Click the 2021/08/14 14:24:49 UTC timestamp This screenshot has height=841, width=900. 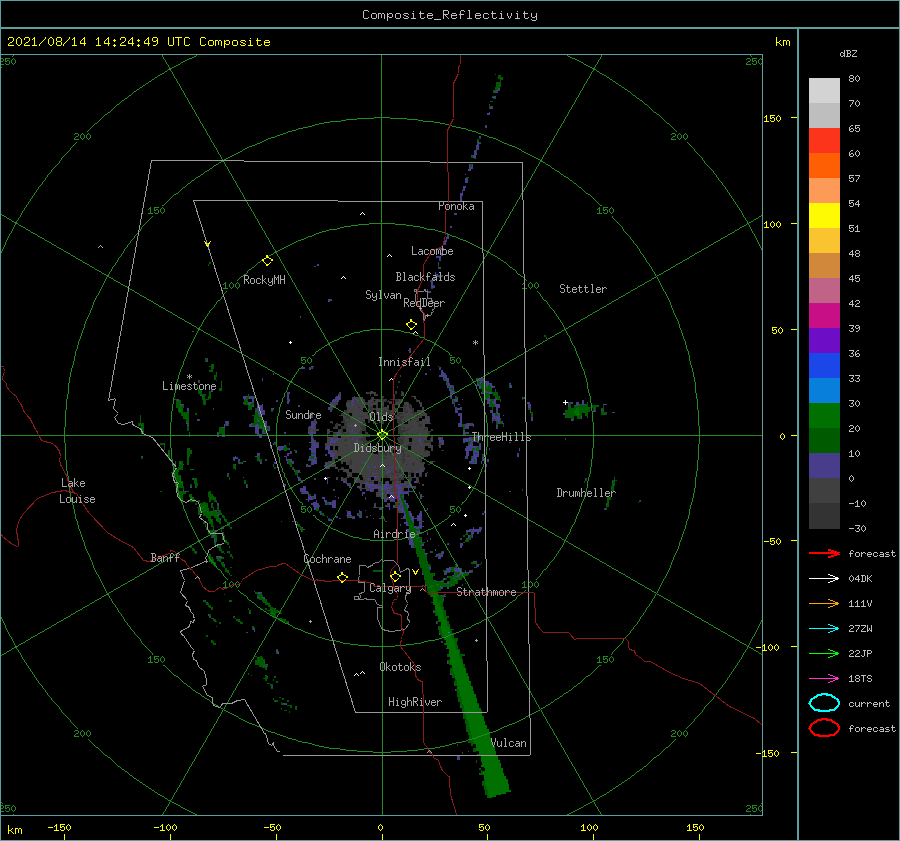coord(138,42)
